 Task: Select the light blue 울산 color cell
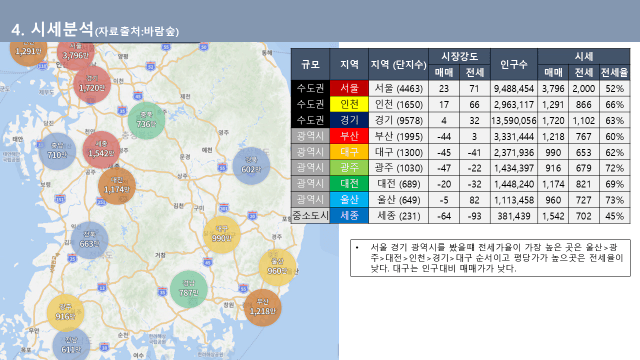click(x=349, y=200)
